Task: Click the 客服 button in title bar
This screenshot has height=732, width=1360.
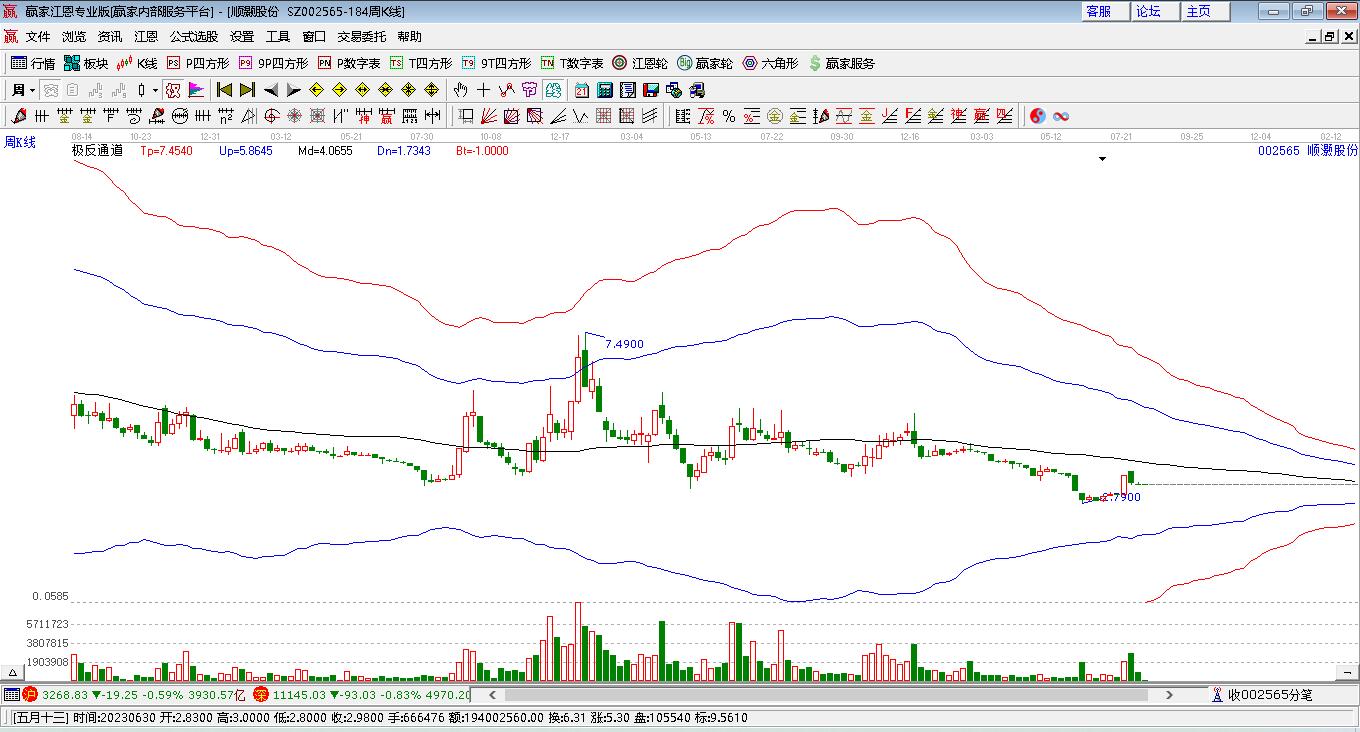Action: [1098, 11]
